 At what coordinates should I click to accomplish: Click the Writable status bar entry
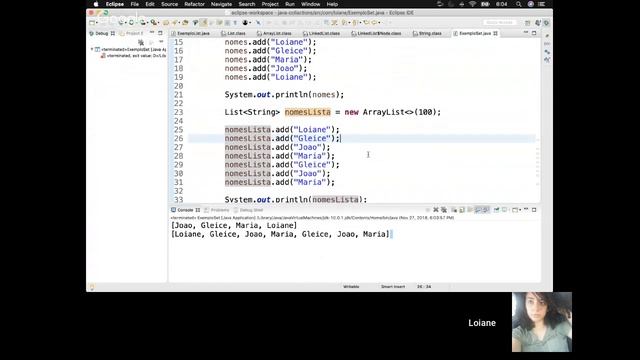coord(351,287)
